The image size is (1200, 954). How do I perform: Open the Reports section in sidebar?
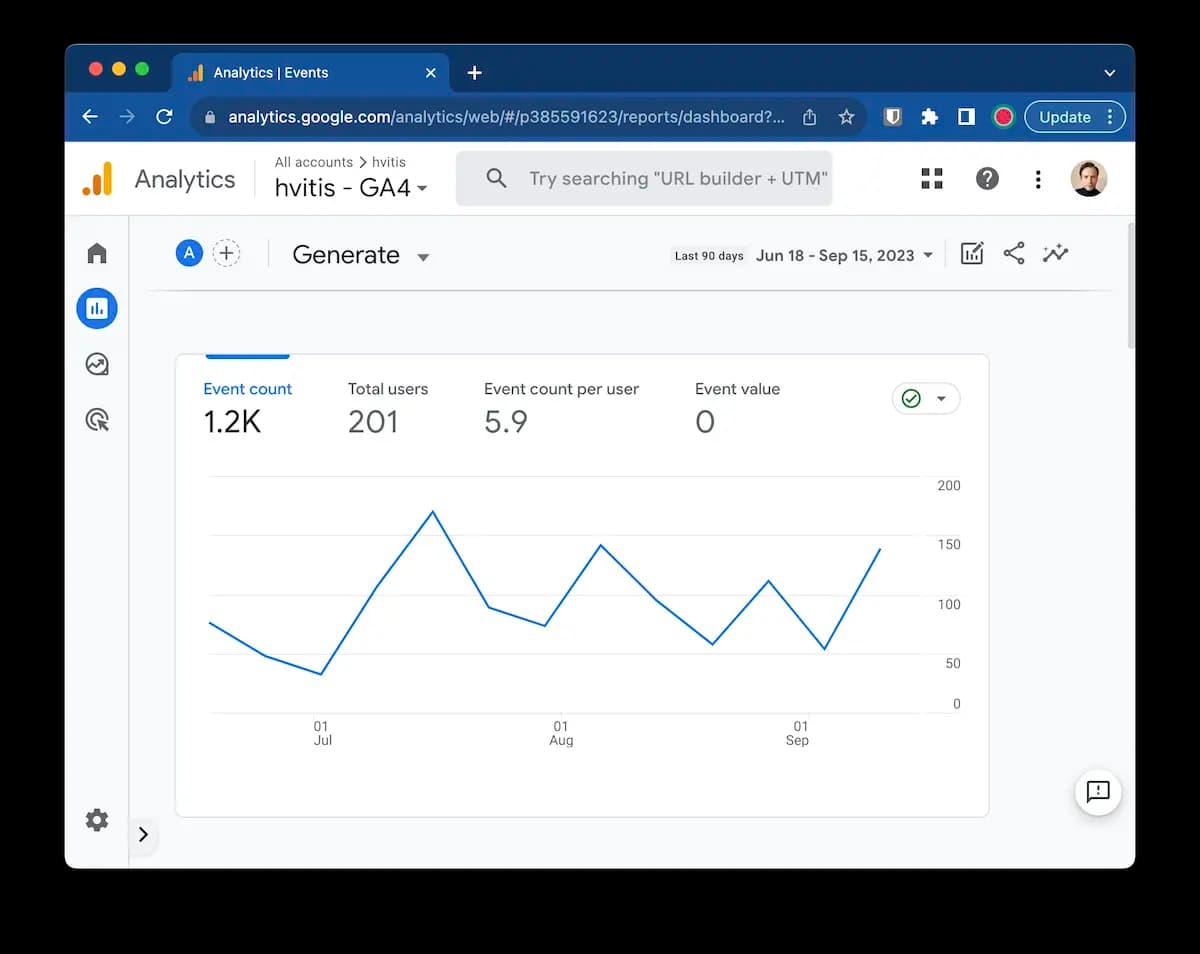pyautogui.click(x=97, y=309)
